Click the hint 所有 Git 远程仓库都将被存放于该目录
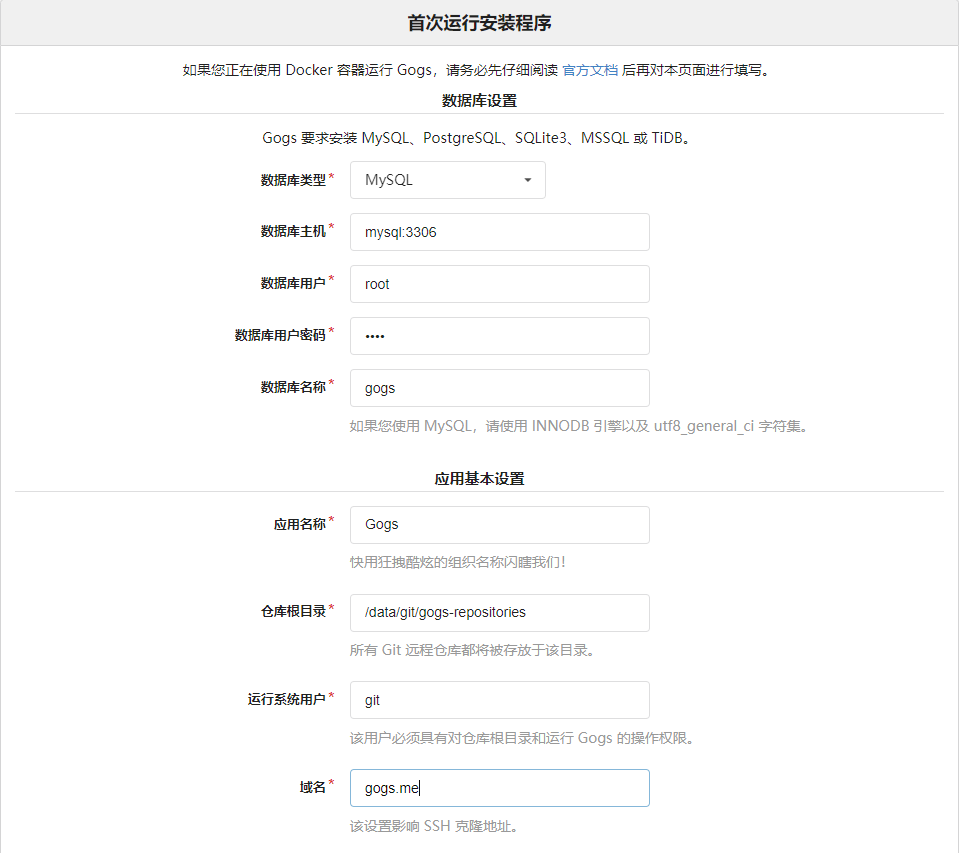 coord(472,650)
